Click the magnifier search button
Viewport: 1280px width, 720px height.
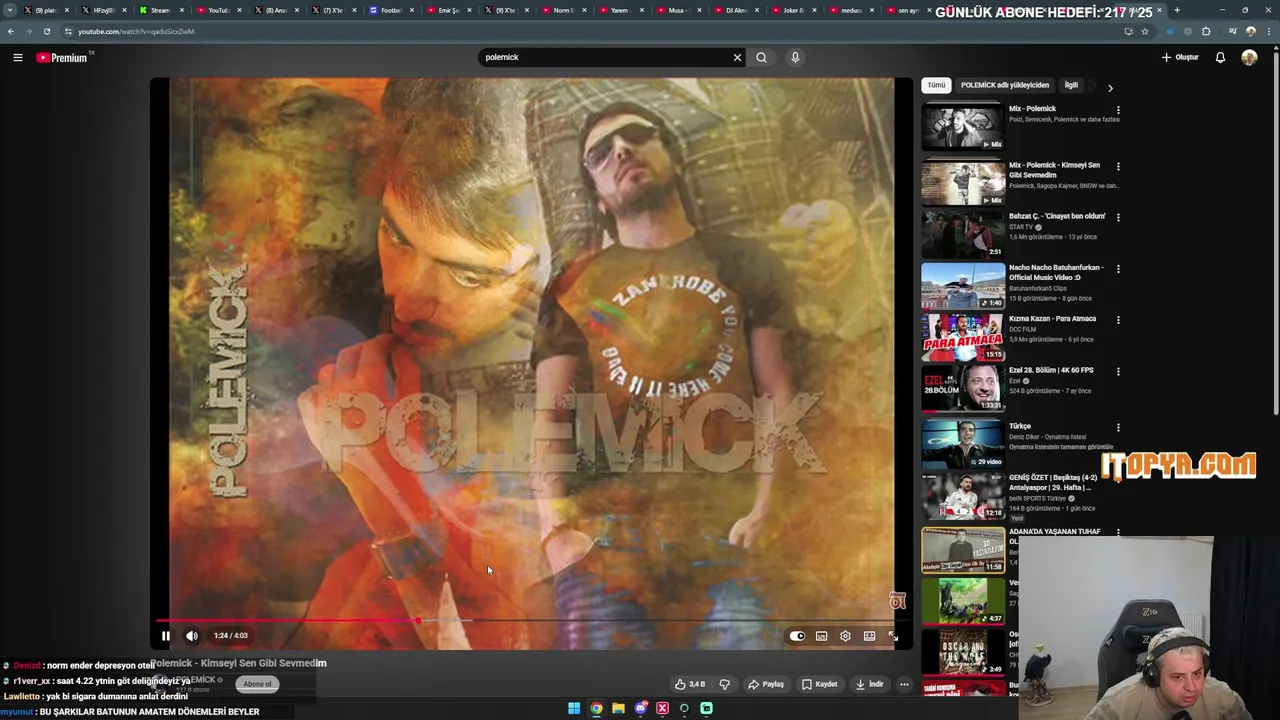[x=762, y=57]
